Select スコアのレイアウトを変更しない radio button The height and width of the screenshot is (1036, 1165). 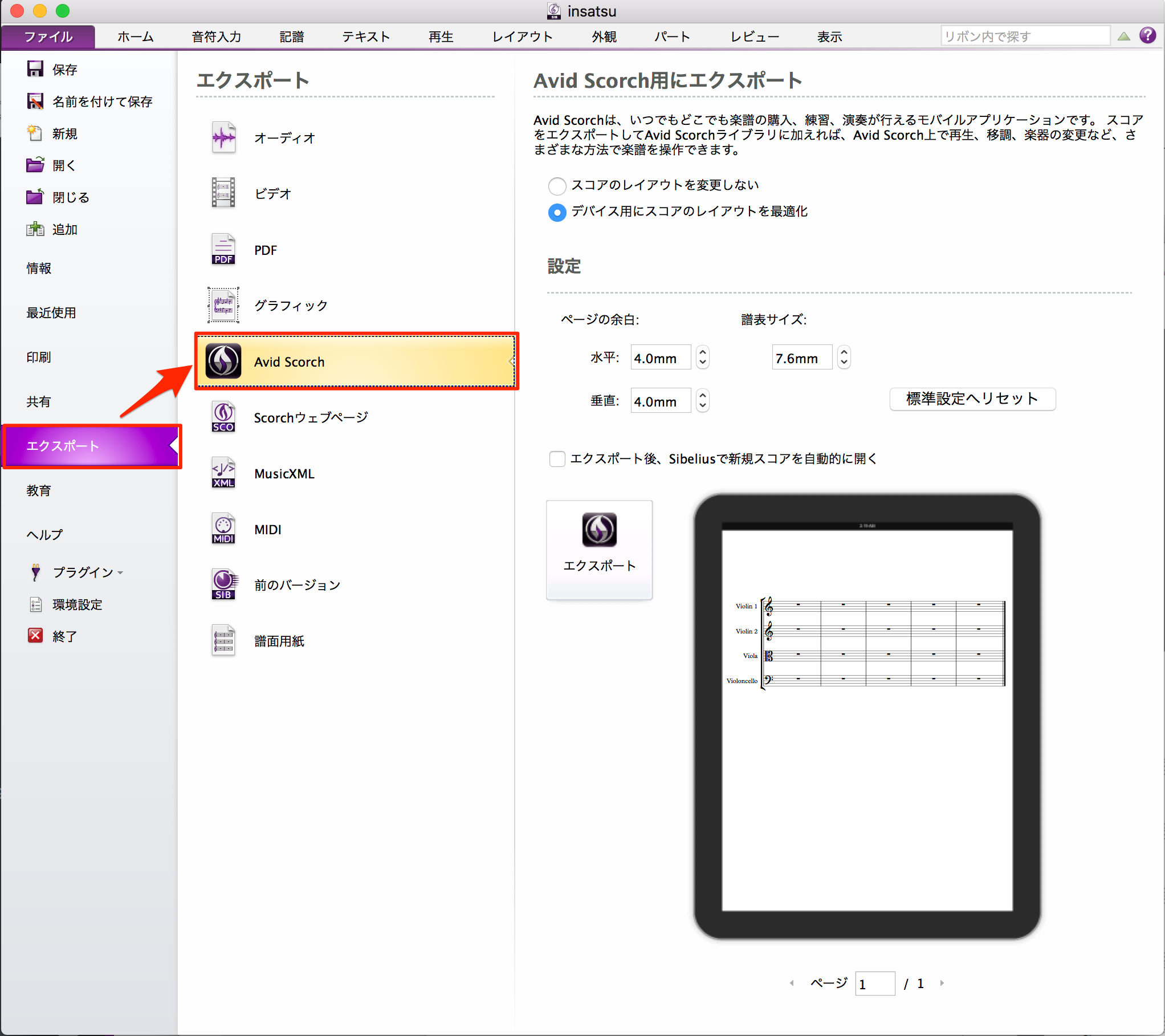(557, 185)
